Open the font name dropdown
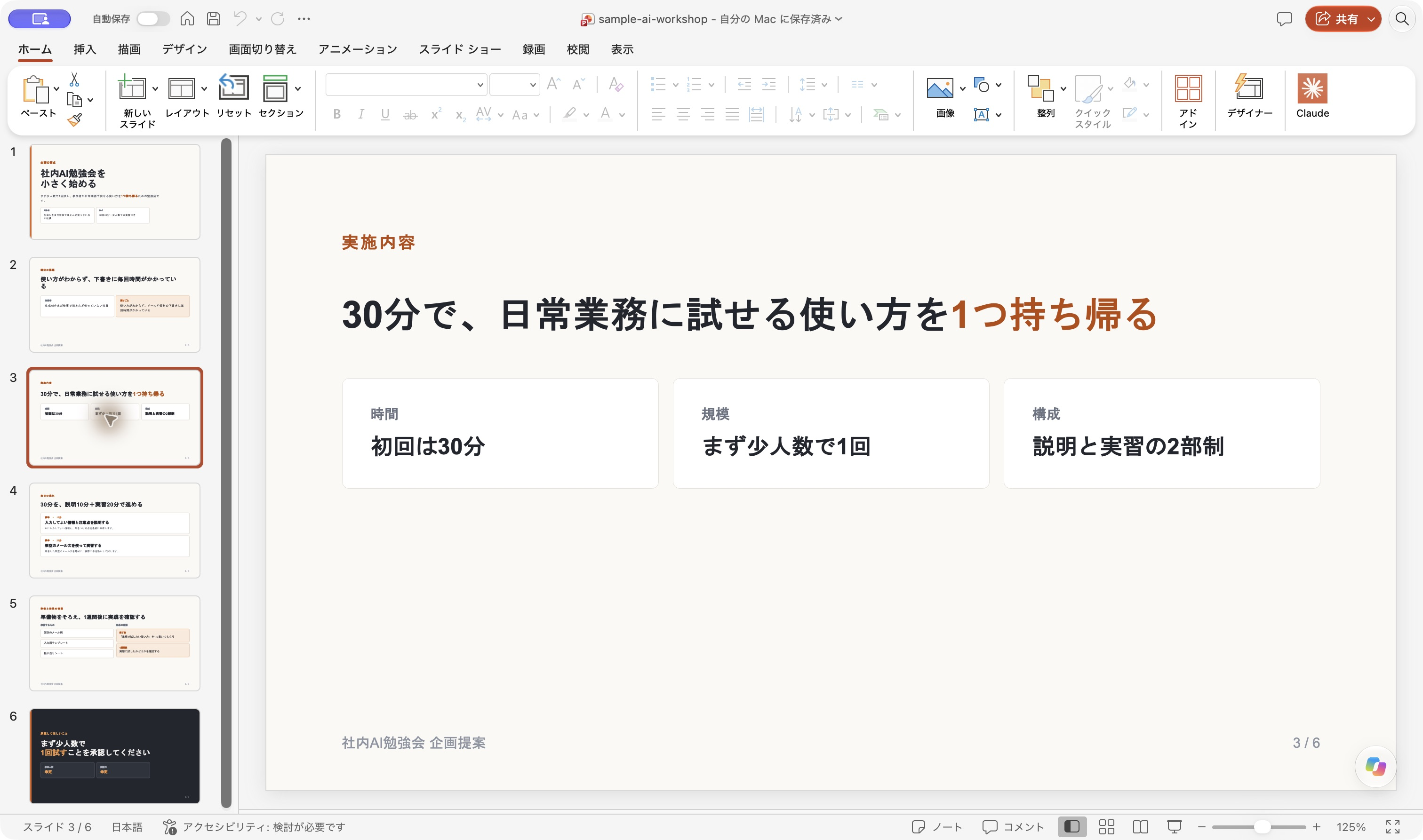The height and width of the screenshot is (840, 1423). point(480,85)
